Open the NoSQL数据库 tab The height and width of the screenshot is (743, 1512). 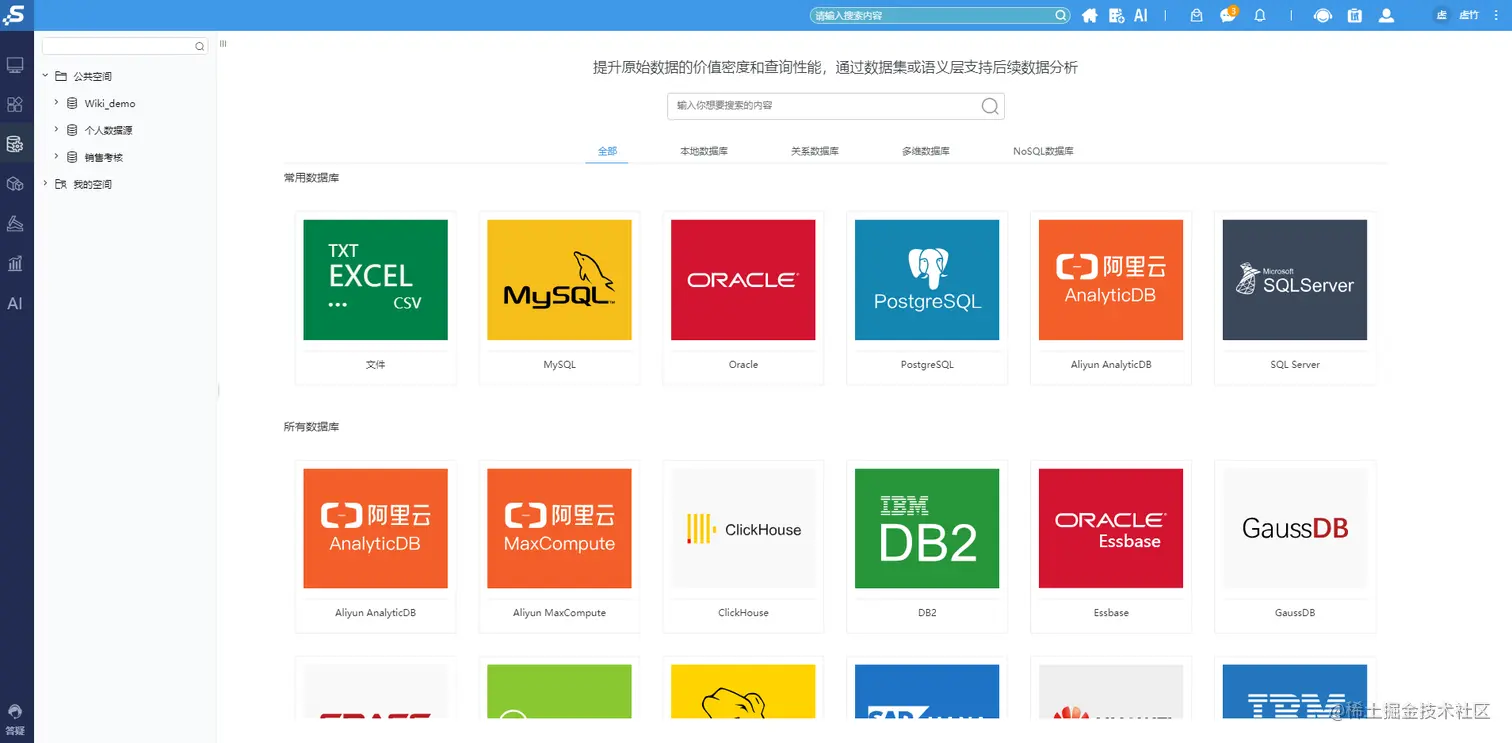pos(1043,150)
